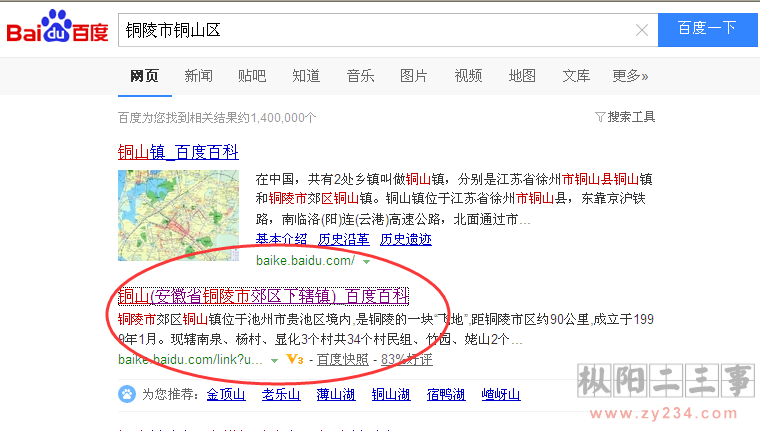Open recommended search 金顶山

click(226, 395)
